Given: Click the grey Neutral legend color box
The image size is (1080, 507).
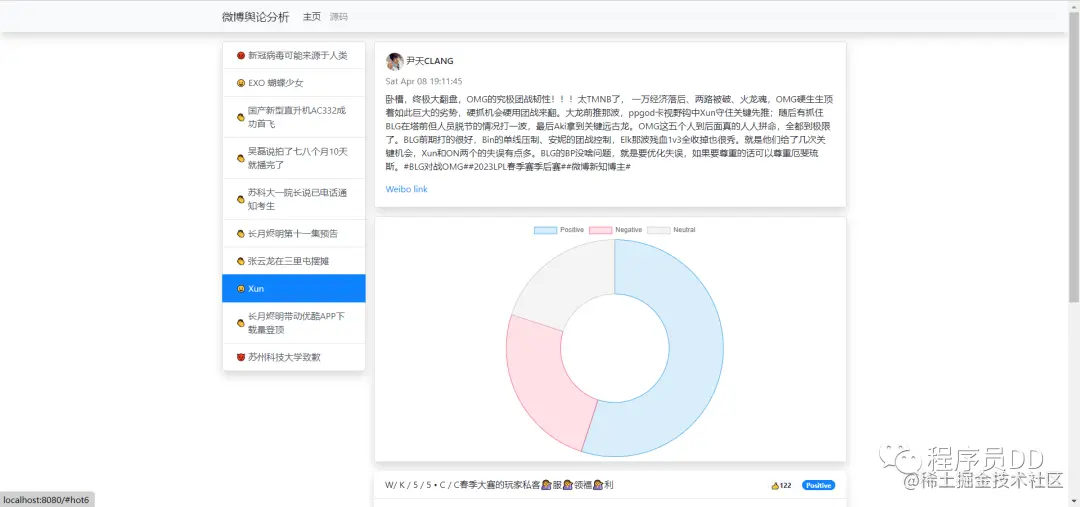Looking at the screenshot, I should (658, 229).
